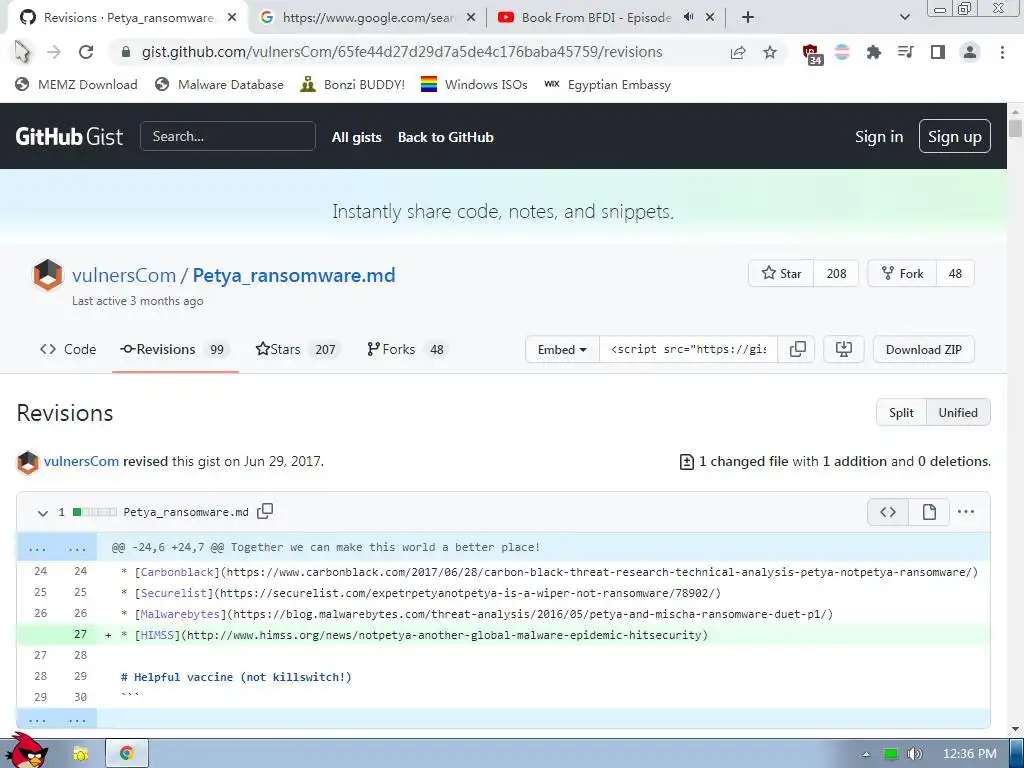1024x768 pixels.
Task: Open the Stars tab
Action: coord(296,349)
